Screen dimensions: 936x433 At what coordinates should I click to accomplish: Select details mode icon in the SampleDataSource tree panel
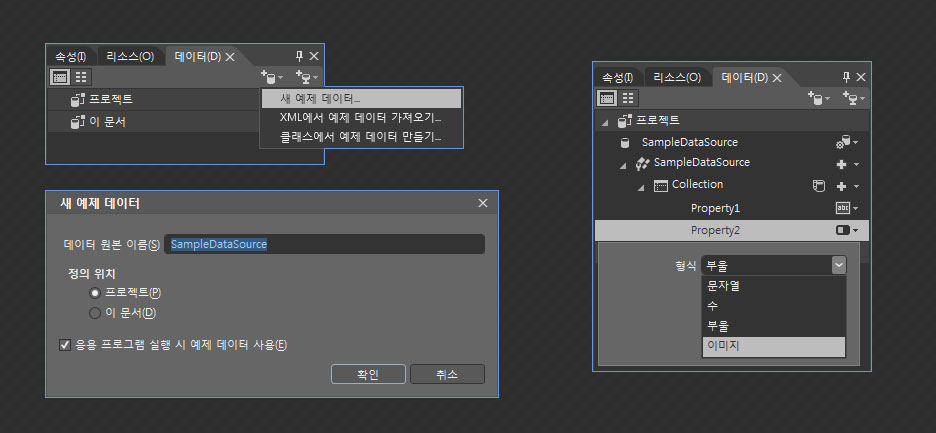(628, 98)
